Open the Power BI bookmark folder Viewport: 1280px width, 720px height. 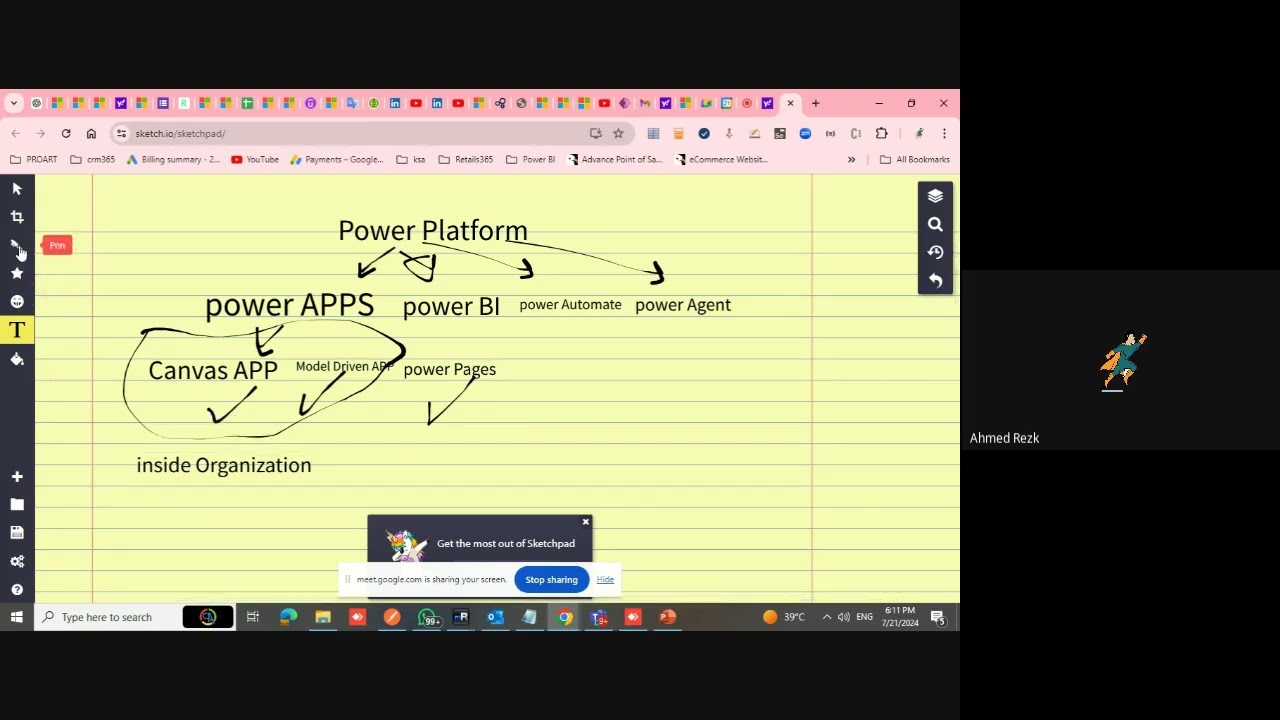(531, 159)
